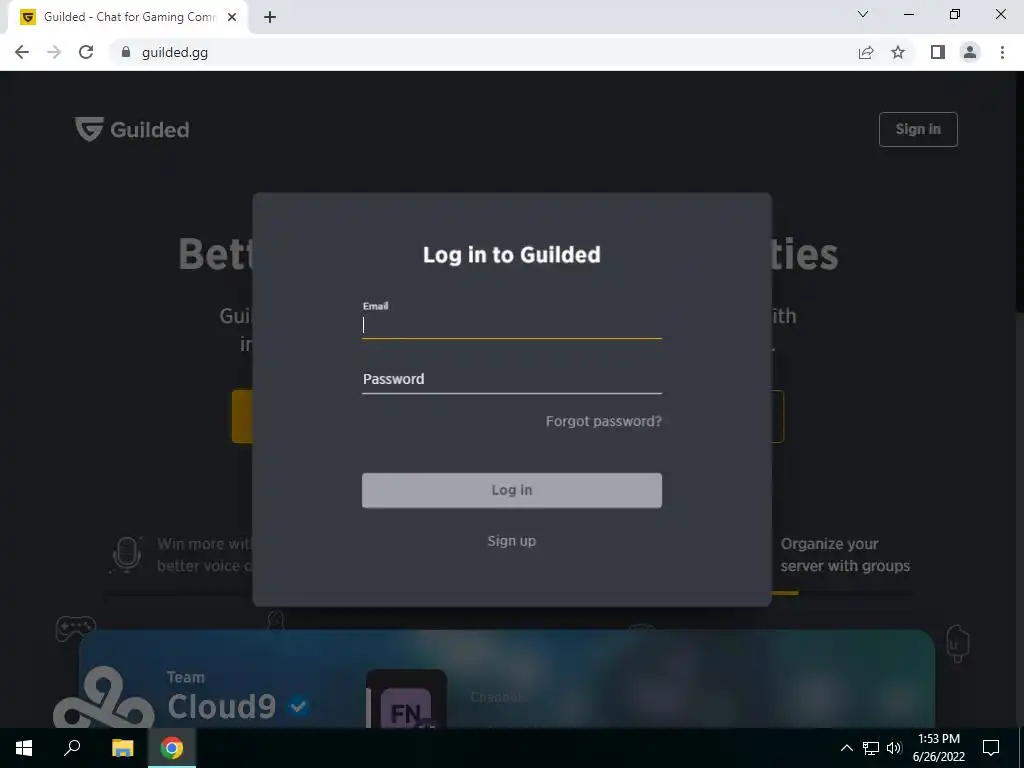Click the Sign up link
Image resolution: width=1024 pixels, height=768 pixels.
click(x=511, y=541)
